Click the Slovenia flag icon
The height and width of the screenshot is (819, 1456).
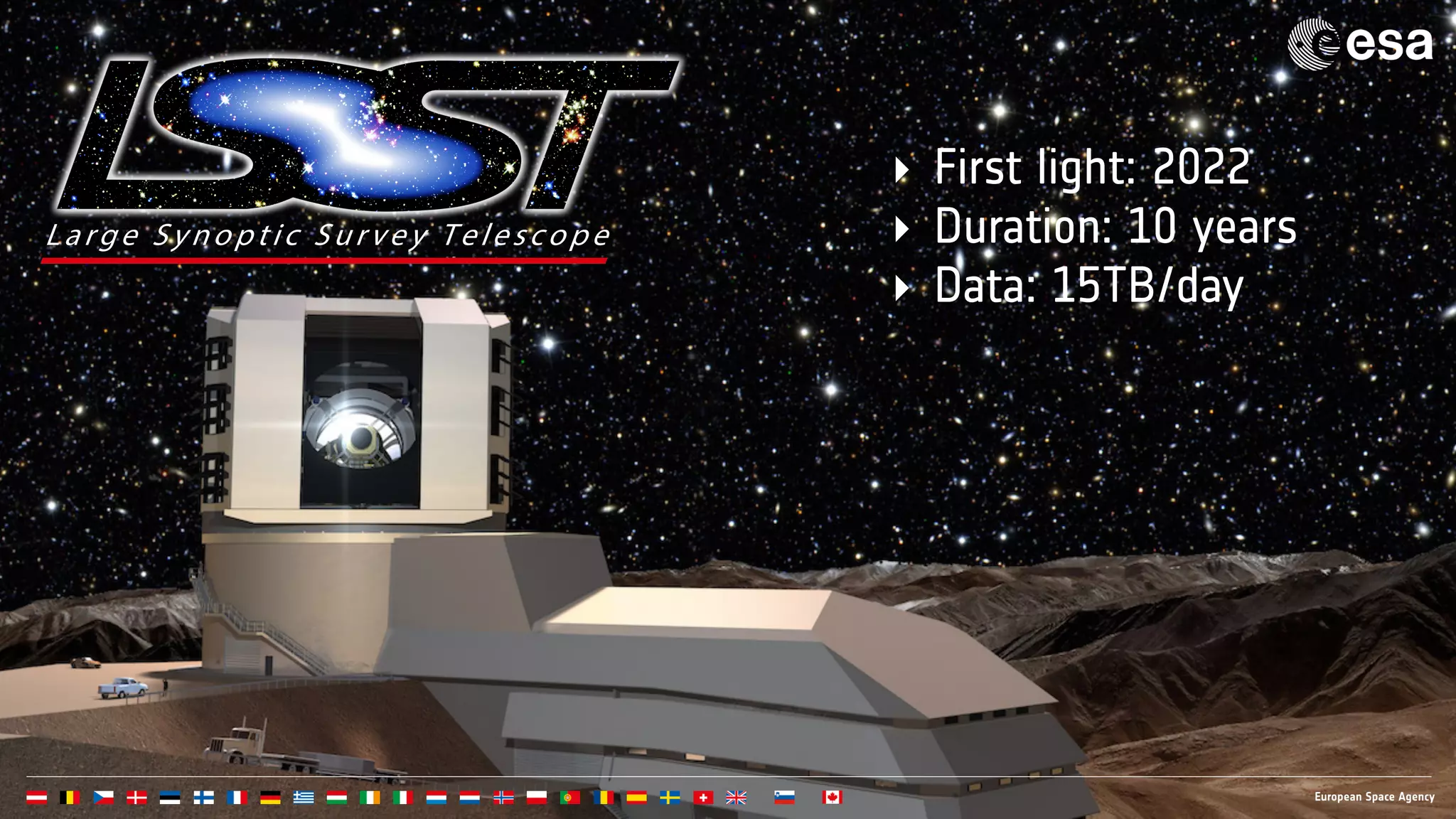pyautogui.click(x=784, y=798)
